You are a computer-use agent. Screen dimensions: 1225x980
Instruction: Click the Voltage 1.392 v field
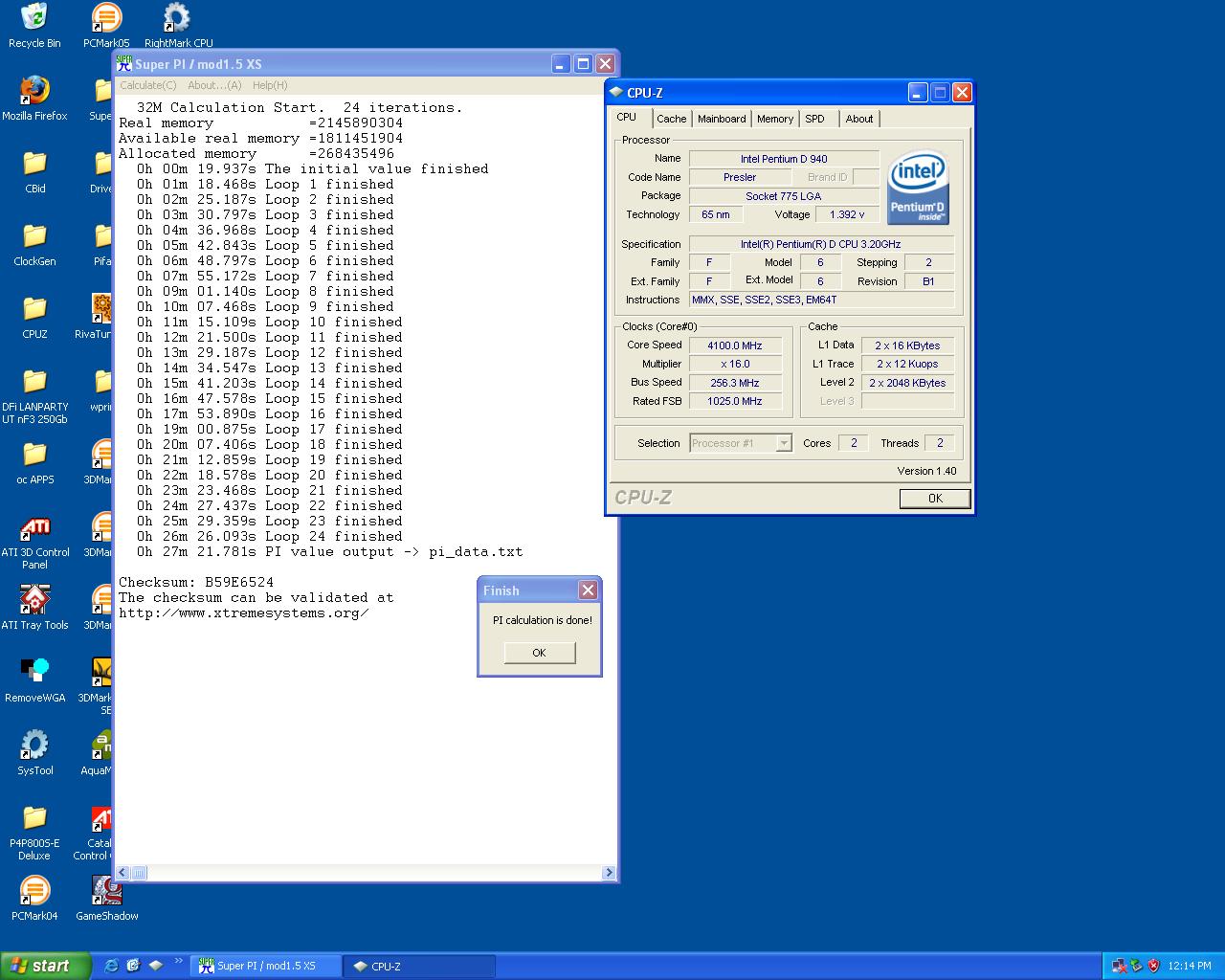(847, 214)
